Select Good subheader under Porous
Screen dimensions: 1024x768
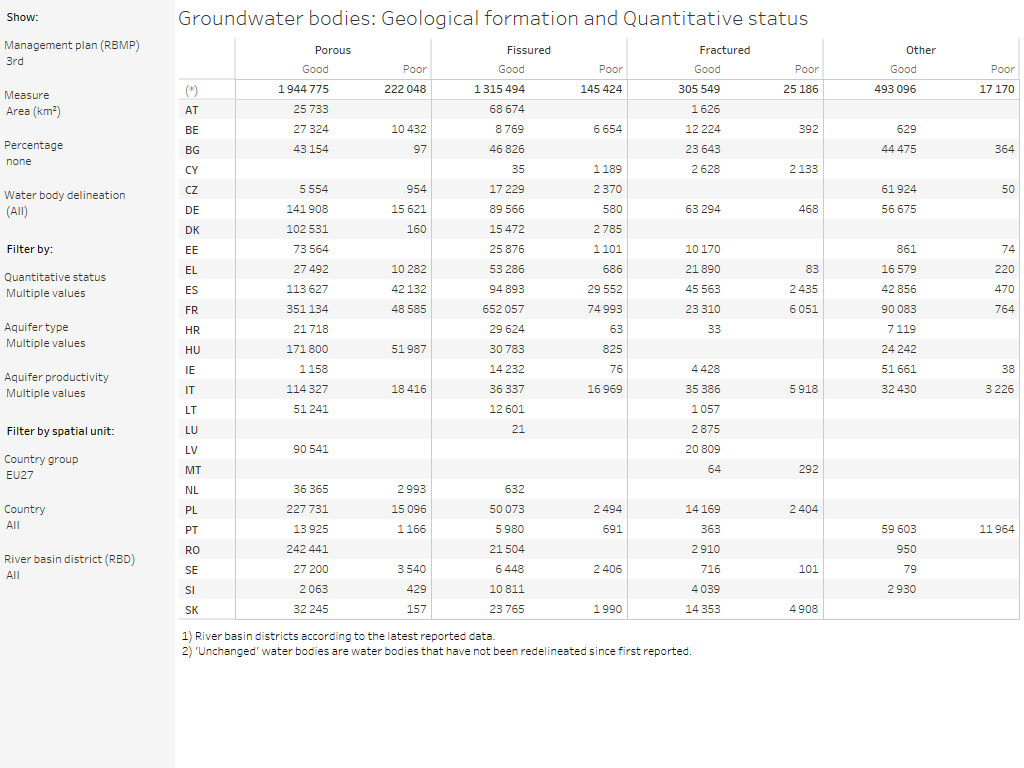pos(315,69)
